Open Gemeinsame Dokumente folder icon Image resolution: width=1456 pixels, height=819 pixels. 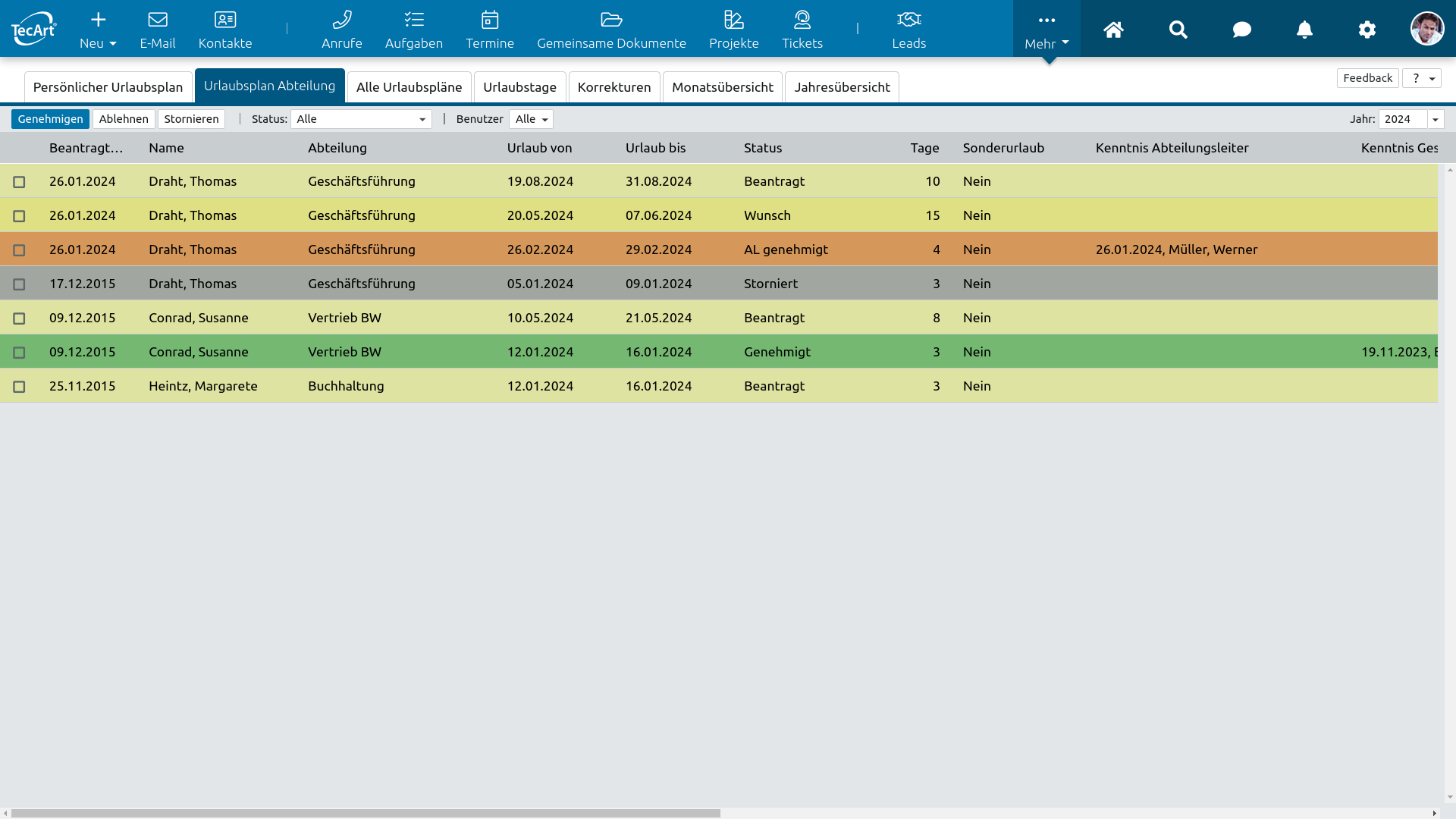pos(611,20)
